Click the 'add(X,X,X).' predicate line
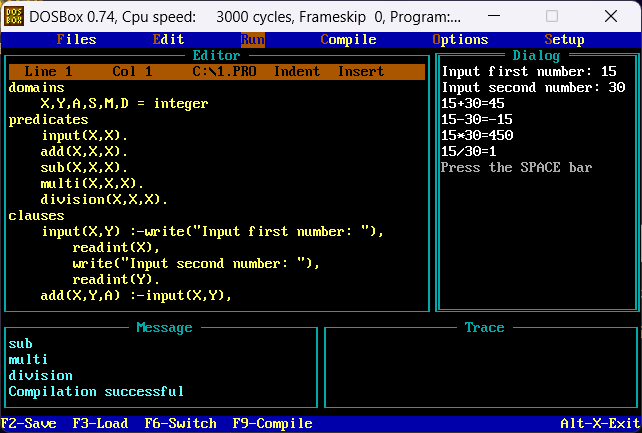642x433 pixels. pyautogui.click(x=84, y=151)
